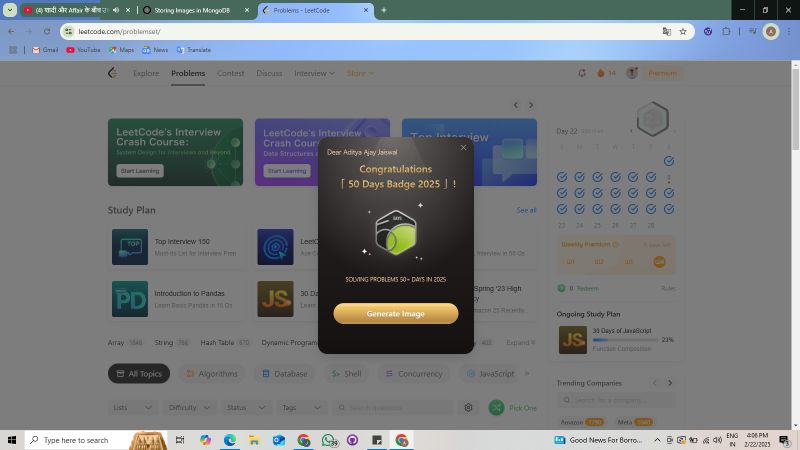The image size is (800, 450).
Task: Select the Hash Table topic tag
Action: click(x=225, y=342)
